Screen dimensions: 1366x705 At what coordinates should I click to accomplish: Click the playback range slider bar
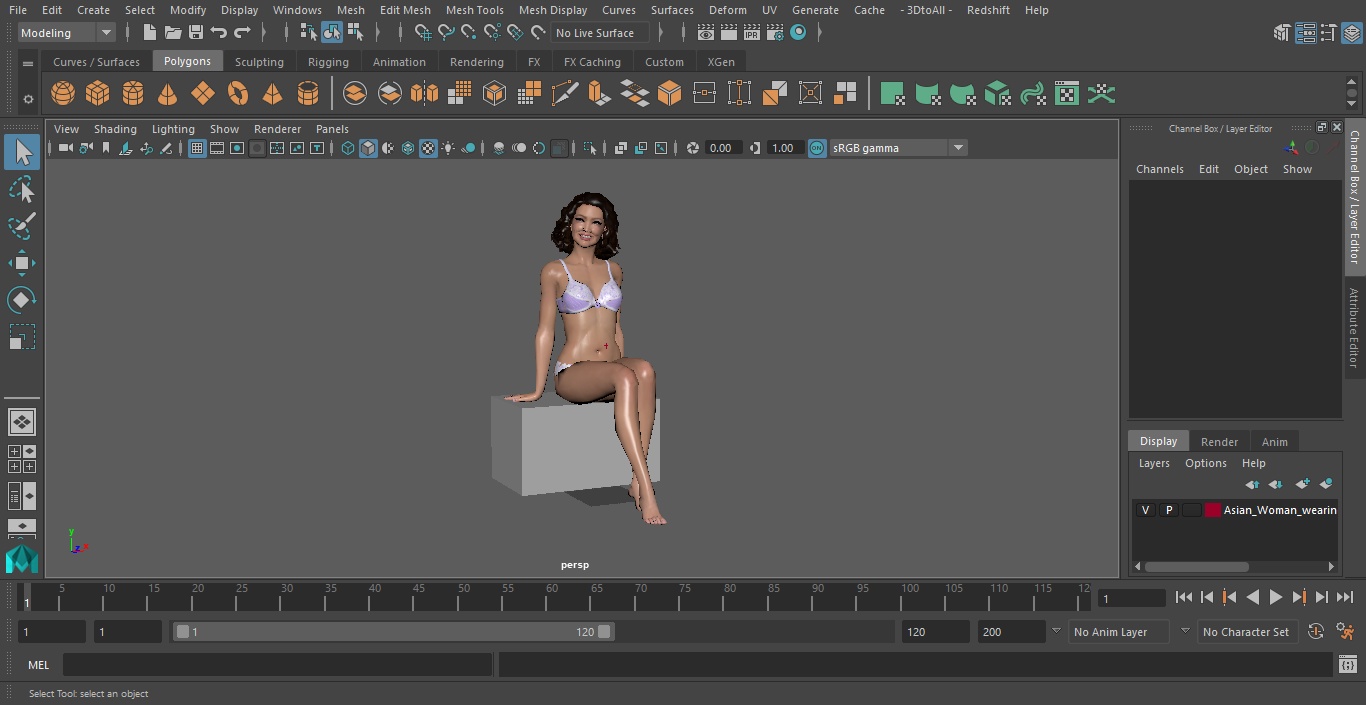394,632
